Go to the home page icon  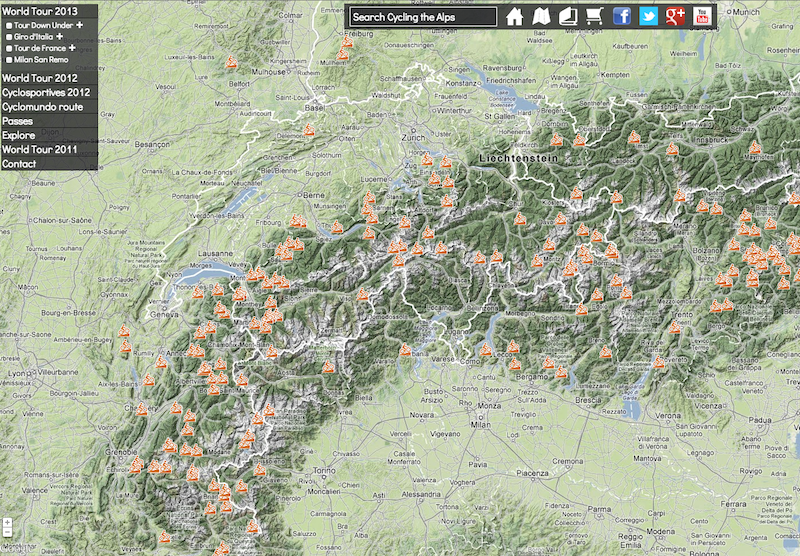pyautogui.click(x=514, y=17)
